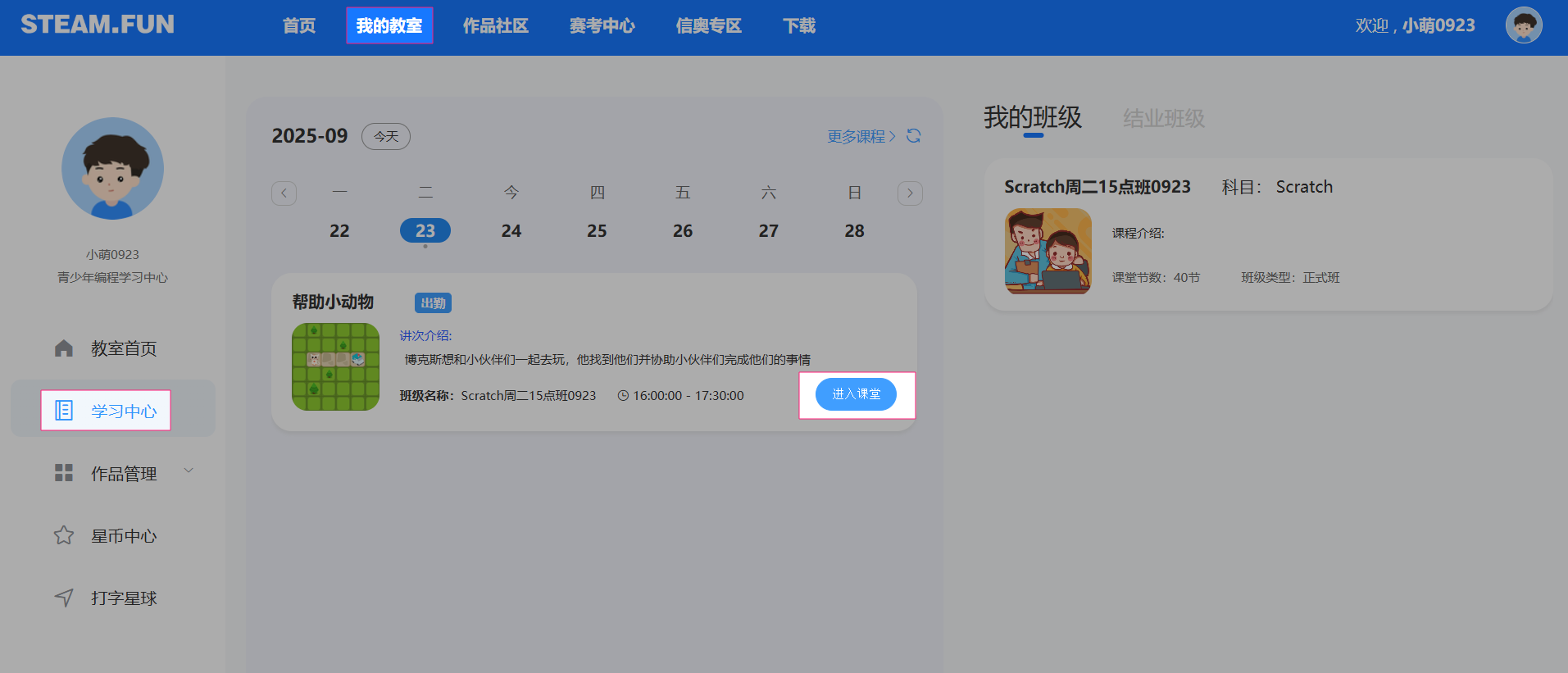
Task: Select date 28 in the calendar
Action: (x=855, y=231)
